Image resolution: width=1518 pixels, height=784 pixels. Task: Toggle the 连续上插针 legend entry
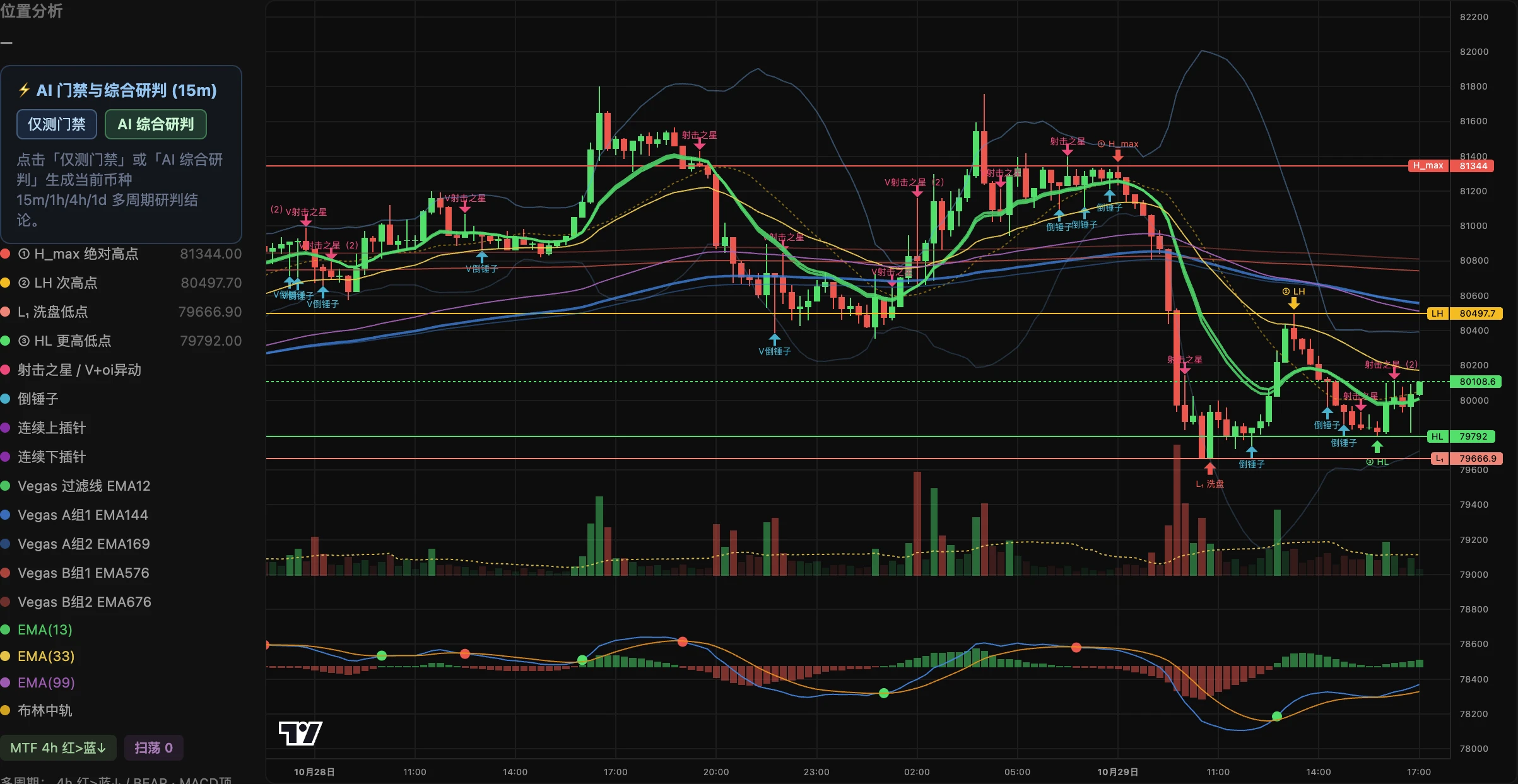43,428
